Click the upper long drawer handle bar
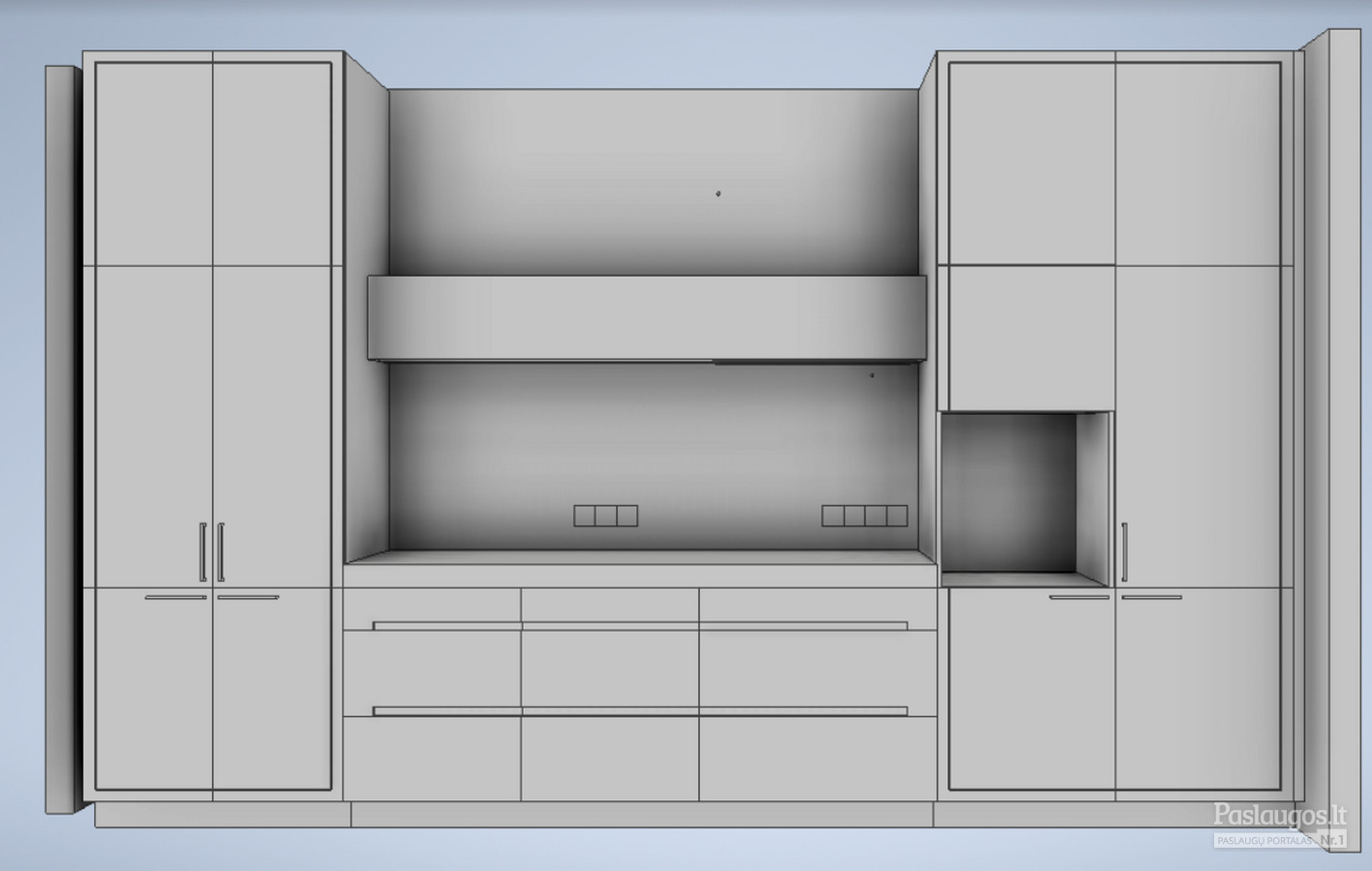Viewport: 1372px width, 871px height. pos(640,625)
